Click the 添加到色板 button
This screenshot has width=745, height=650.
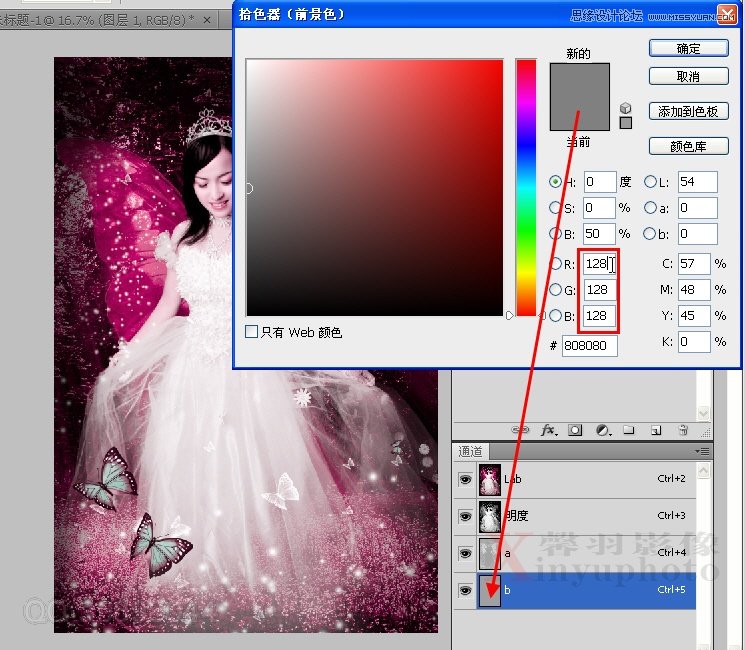[688, 111]
